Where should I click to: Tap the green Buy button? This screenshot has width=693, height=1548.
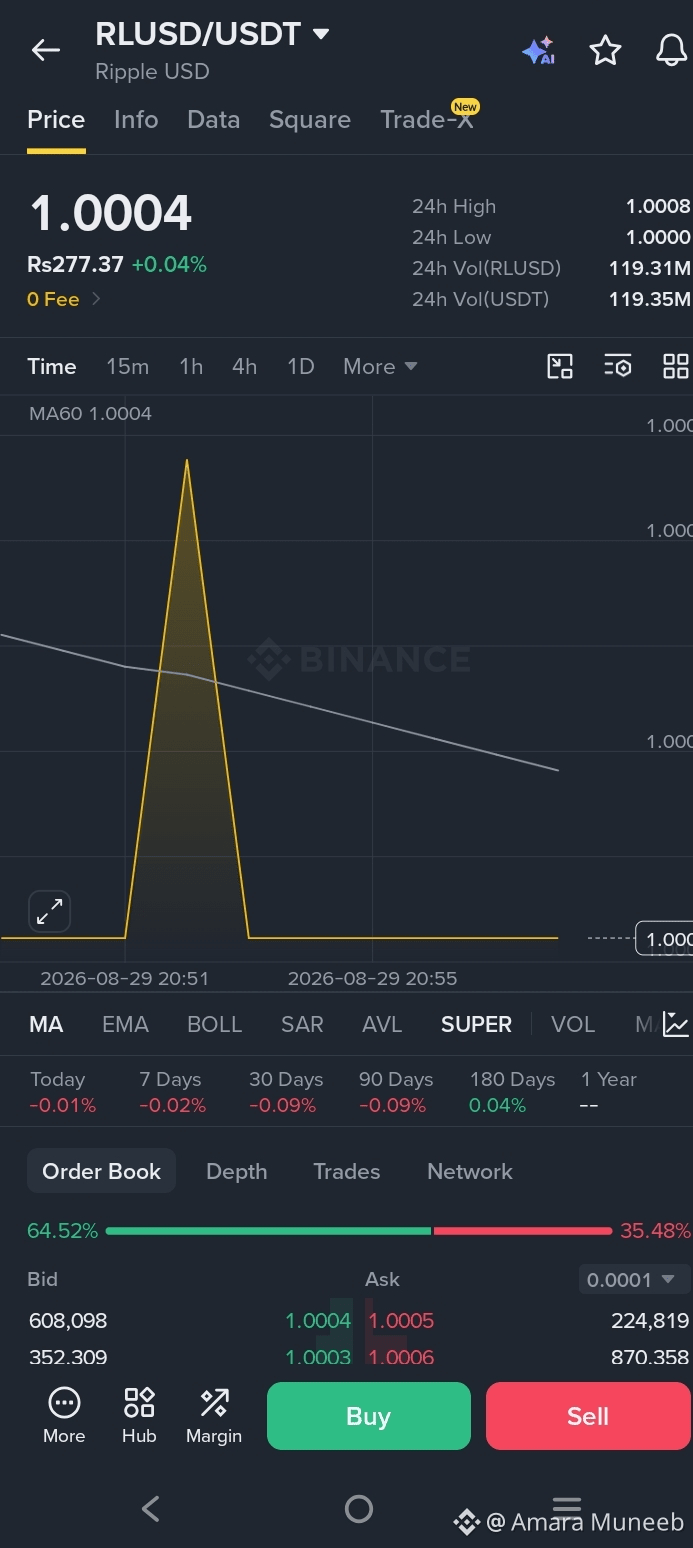click(368, 1416)
